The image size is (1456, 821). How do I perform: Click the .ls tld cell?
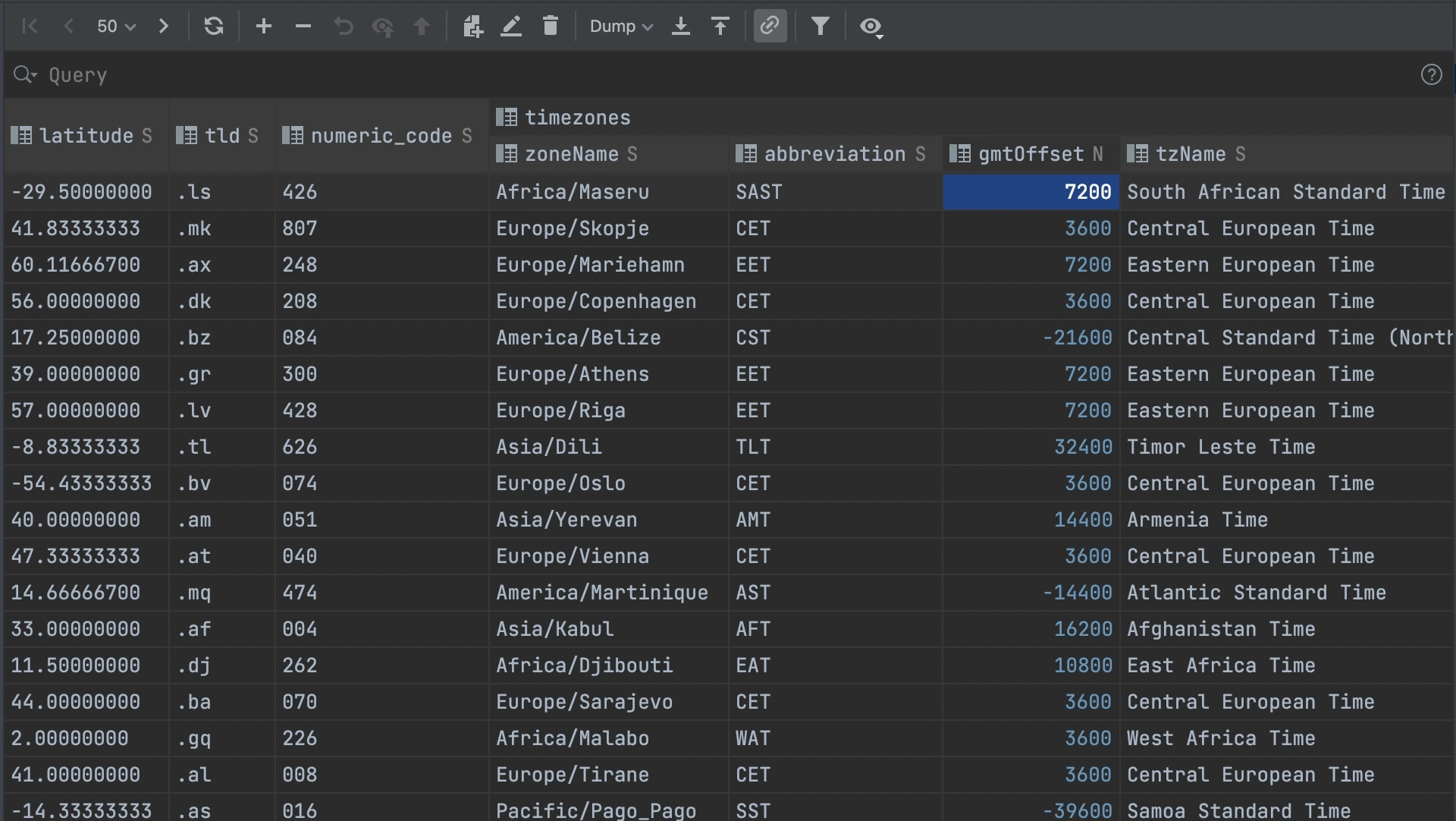pyautogui.click(x=222, y=192)
